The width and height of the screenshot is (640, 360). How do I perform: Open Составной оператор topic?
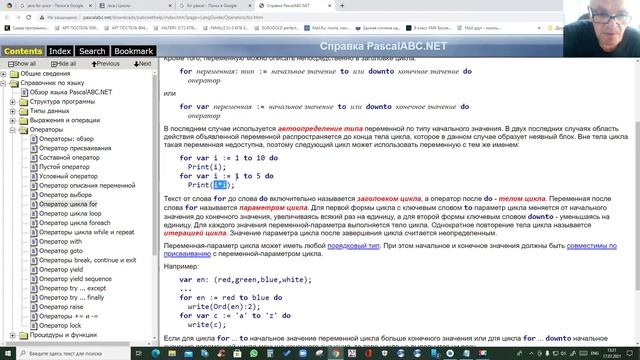pyautogui.click(x=69, y=158)
